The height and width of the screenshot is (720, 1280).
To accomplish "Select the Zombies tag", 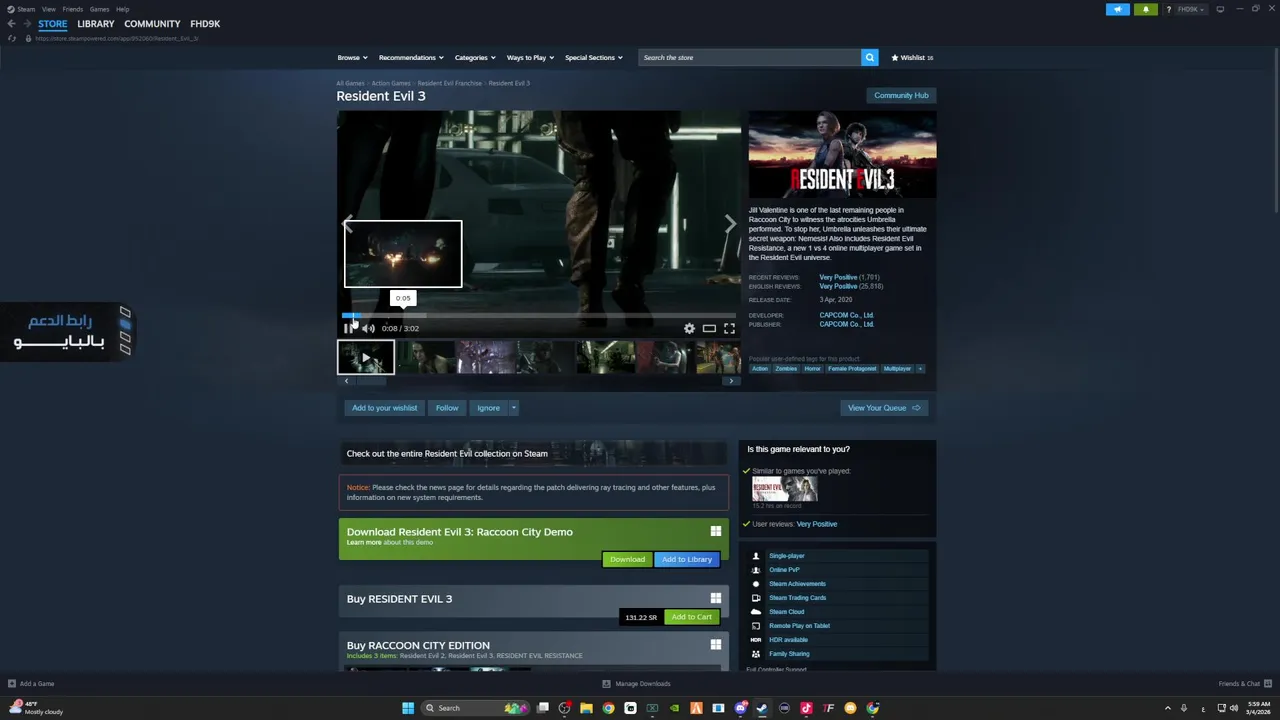I will 786,369.
